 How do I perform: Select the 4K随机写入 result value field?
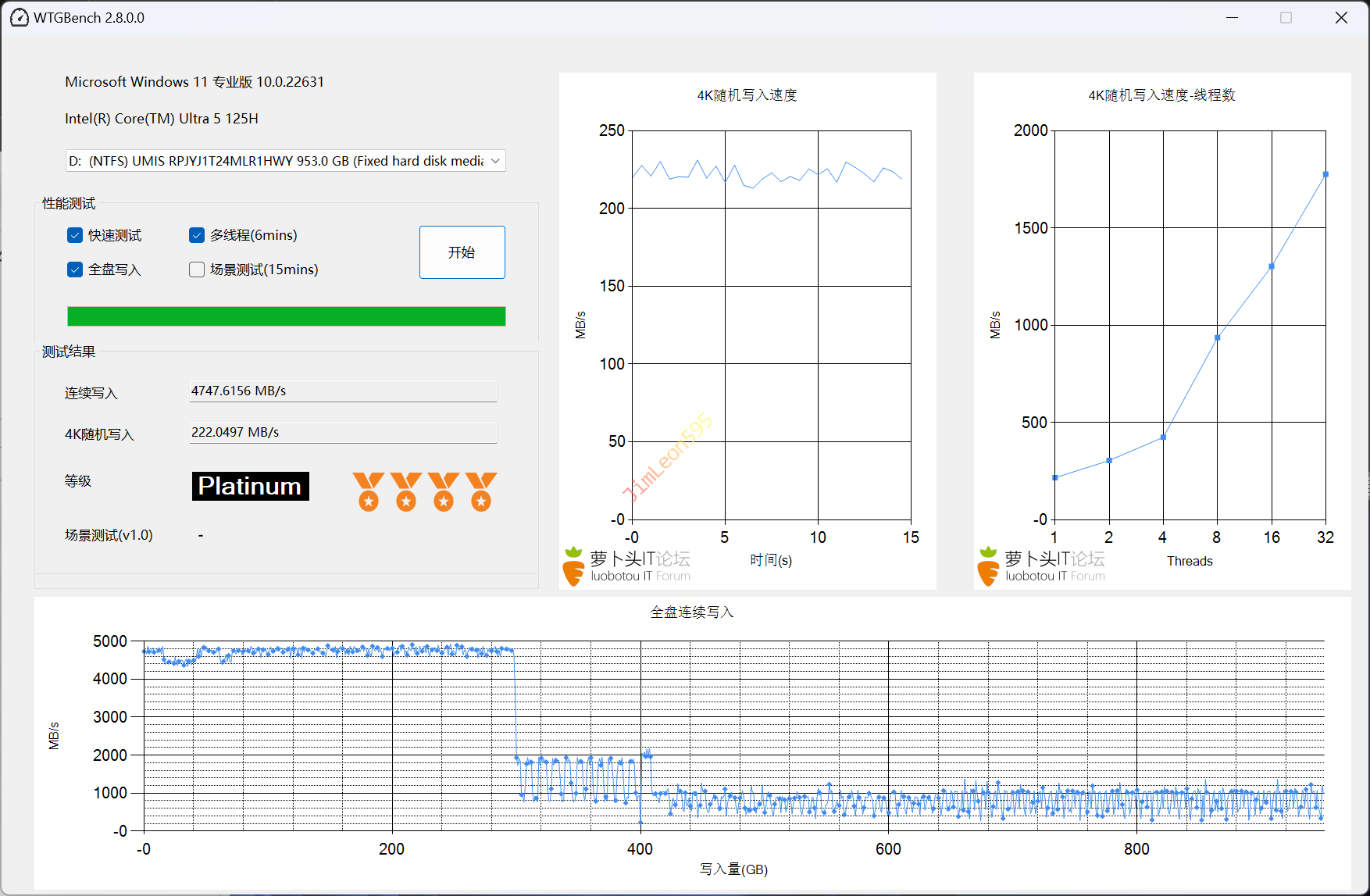(x=343, y=432)
